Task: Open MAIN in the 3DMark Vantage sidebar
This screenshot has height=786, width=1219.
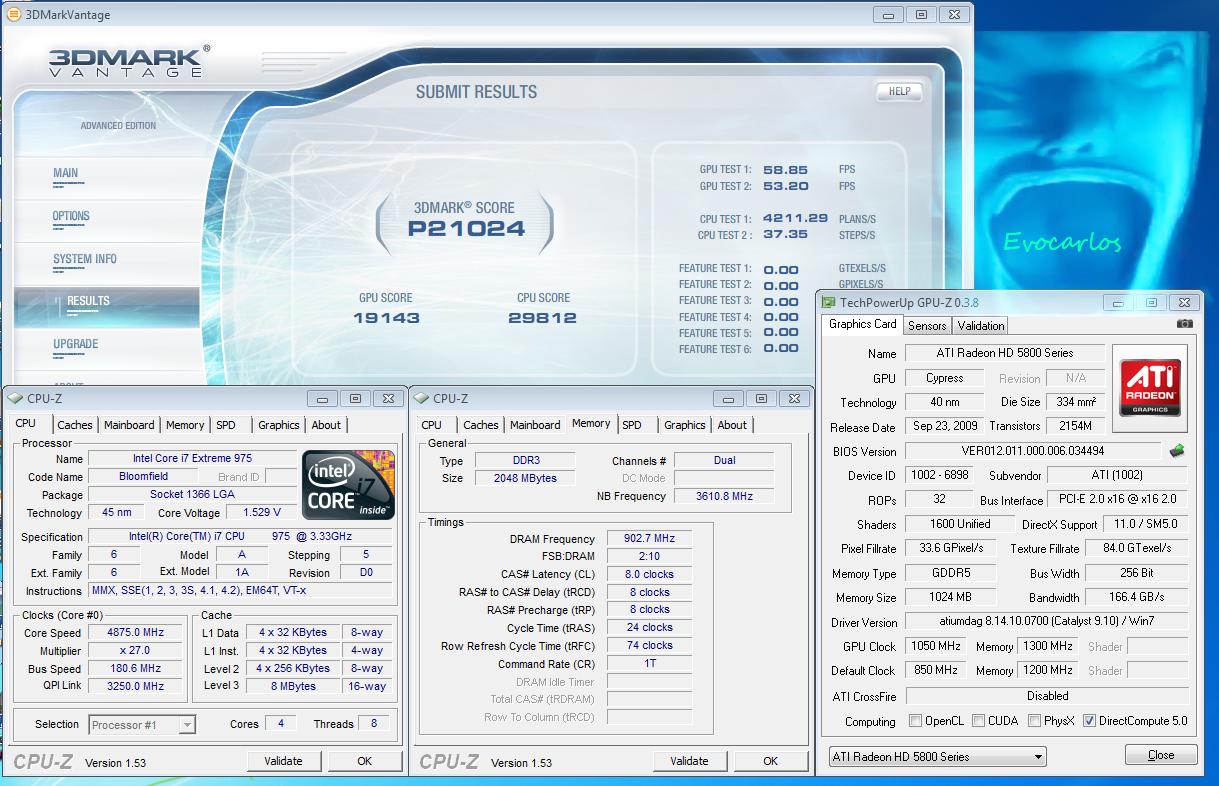Action: [x=66, y=173]
